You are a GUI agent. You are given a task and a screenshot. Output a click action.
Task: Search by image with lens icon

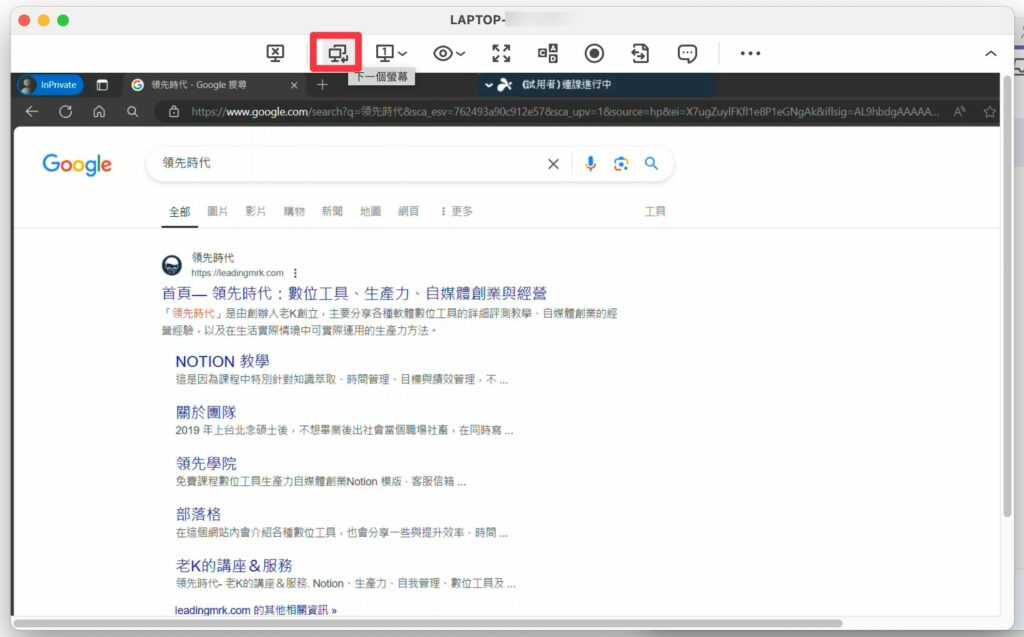coord(620,164)
